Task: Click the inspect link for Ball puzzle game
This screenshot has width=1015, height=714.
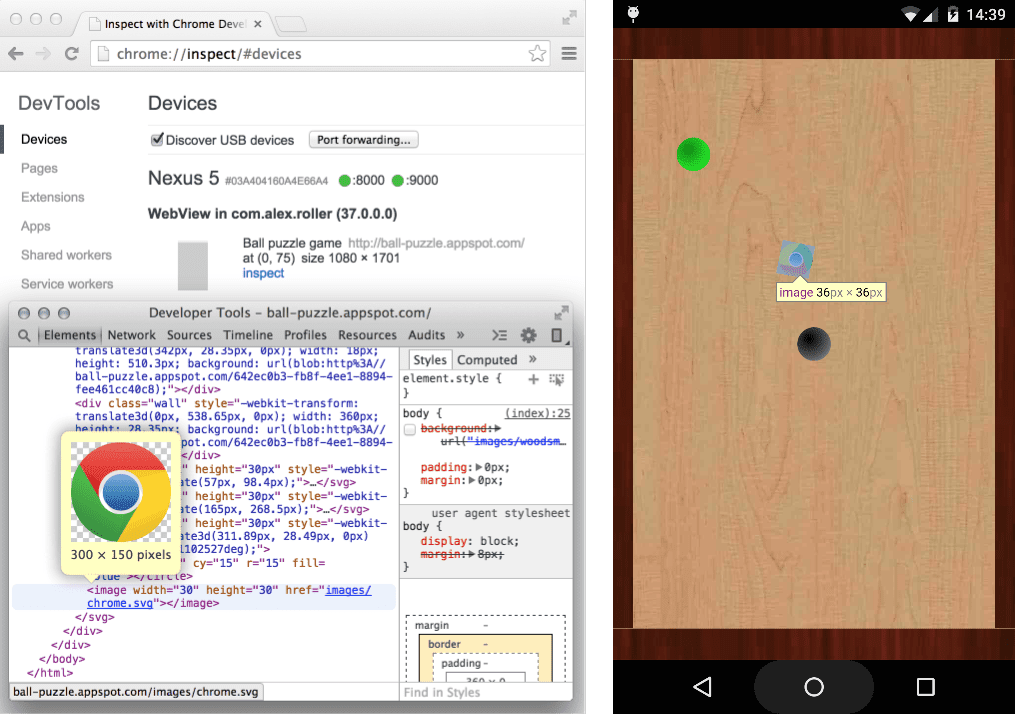Action: 263,273
